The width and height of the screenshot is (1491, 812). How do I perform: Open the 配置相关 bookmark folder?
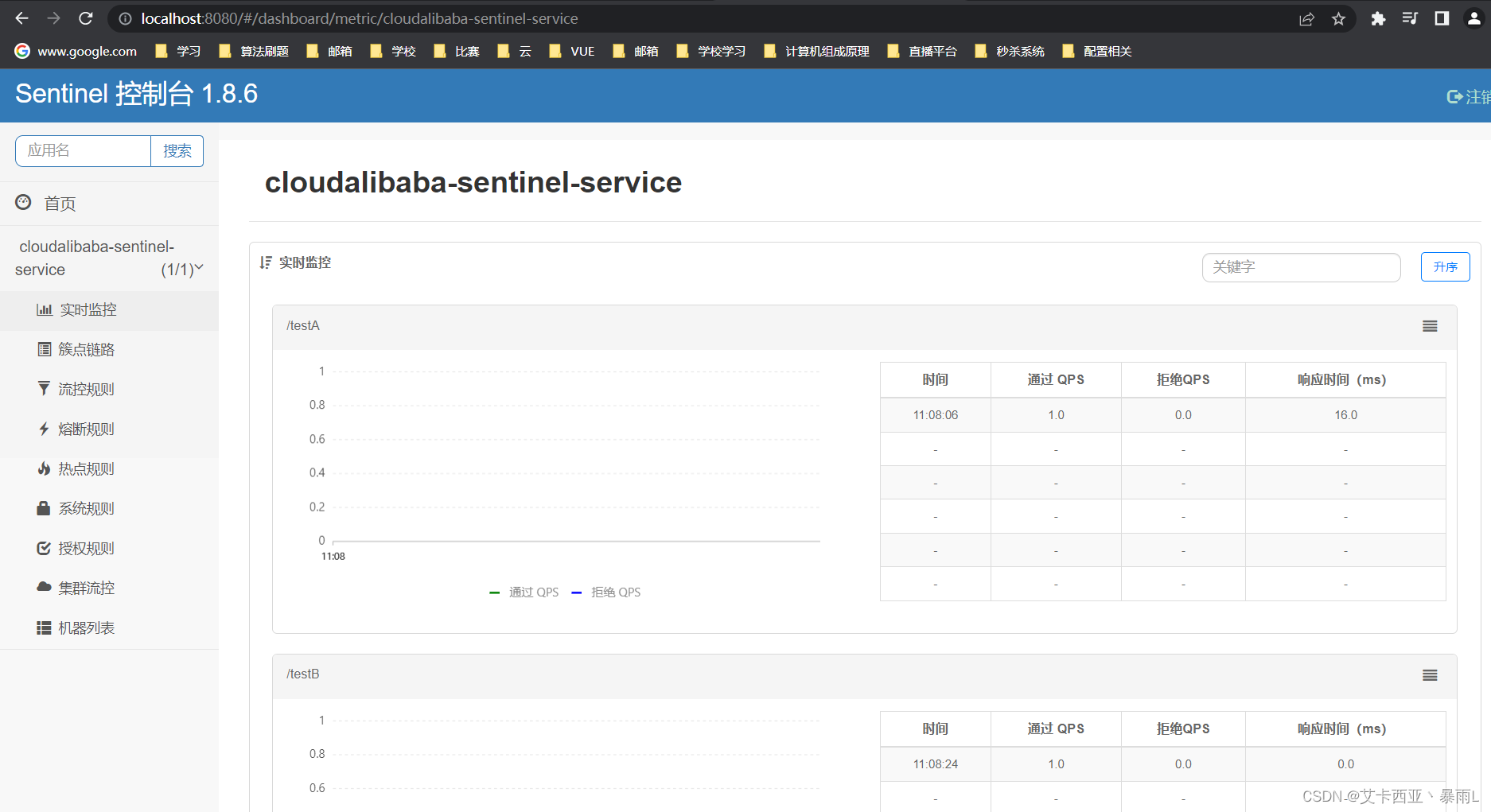coord(1097,51)
